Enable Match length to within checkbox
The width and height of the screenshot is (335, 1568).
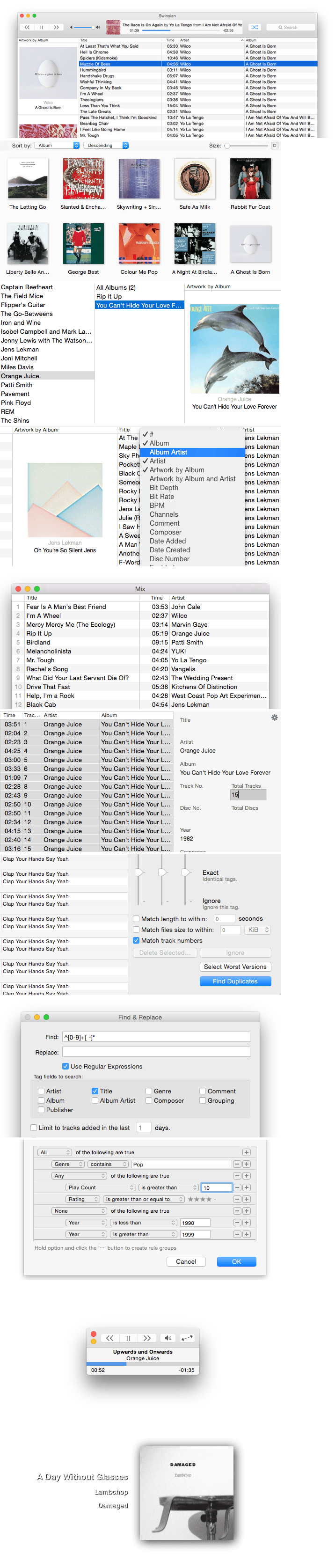[x=136, y=918]
